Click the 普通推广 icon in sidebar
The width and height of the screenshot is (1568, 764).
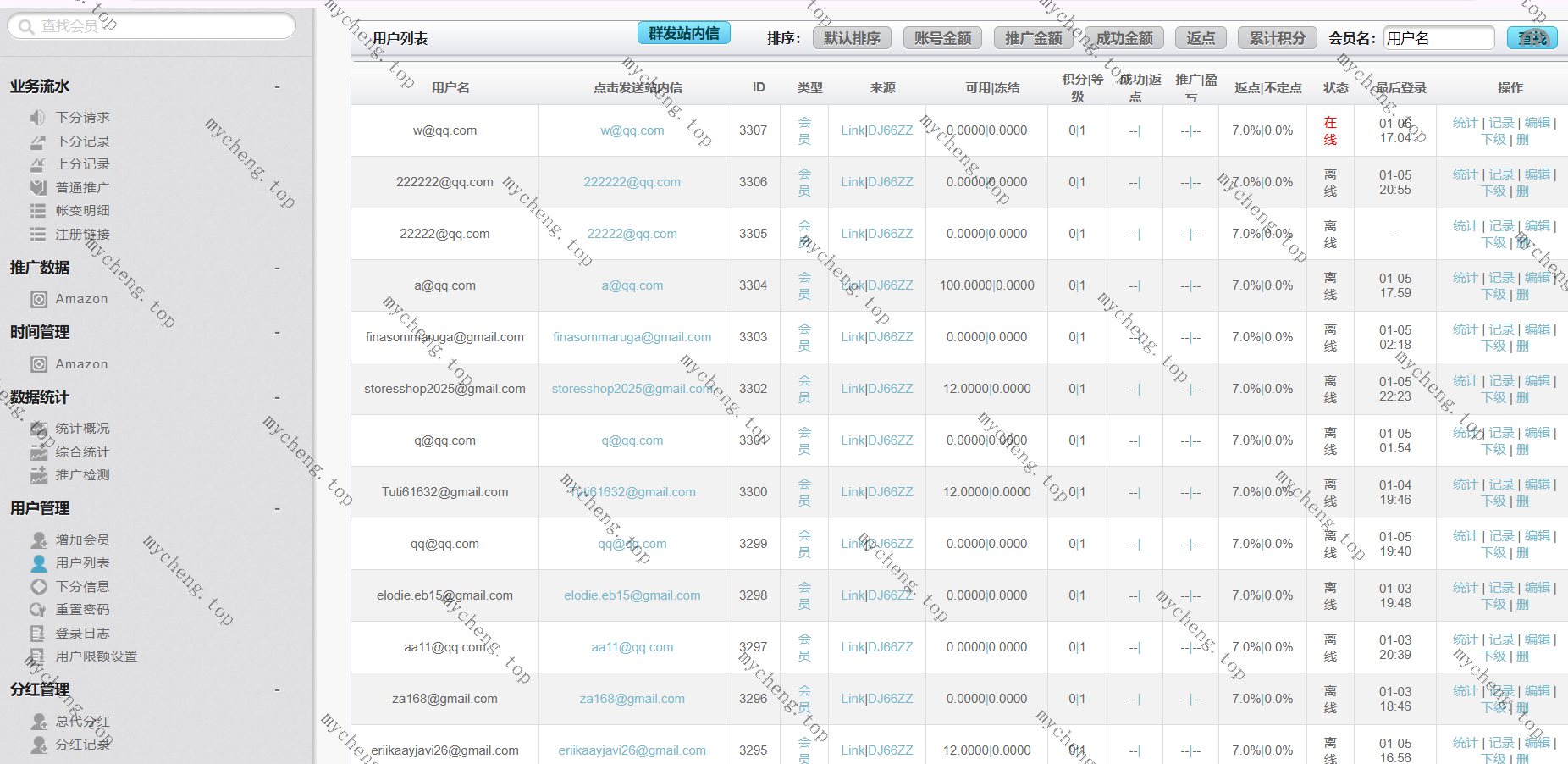(38, 188)
